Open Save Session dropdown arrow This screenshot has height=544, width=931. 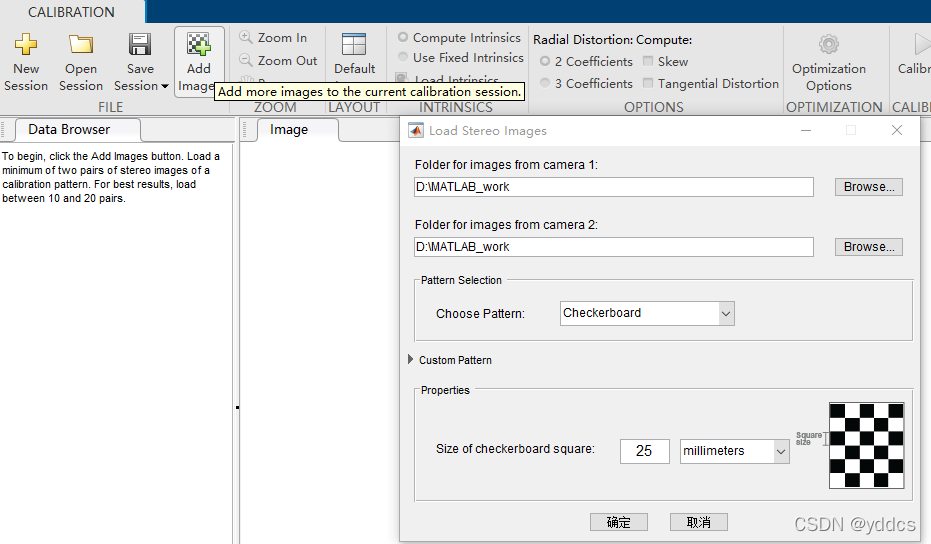coord(164,86)
